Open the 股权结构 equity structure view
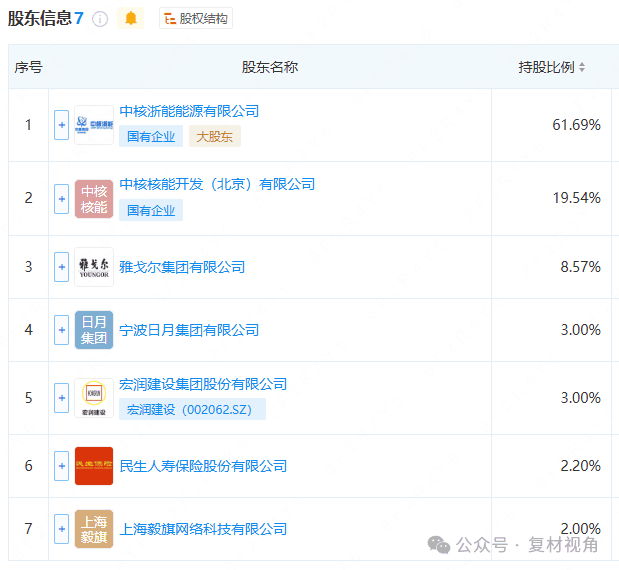 pyautogui.click(x=196, y=18)
